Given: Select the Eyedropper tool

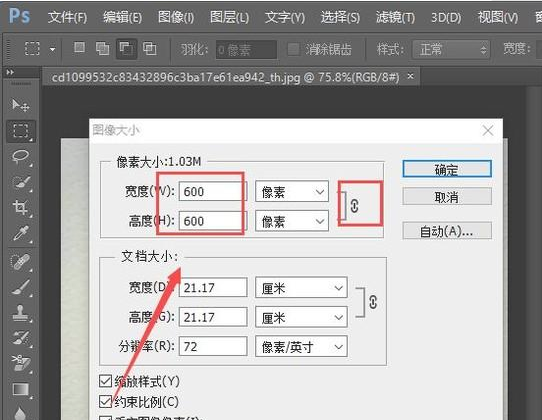Looking at the screenshot, I should click(20, 233).
